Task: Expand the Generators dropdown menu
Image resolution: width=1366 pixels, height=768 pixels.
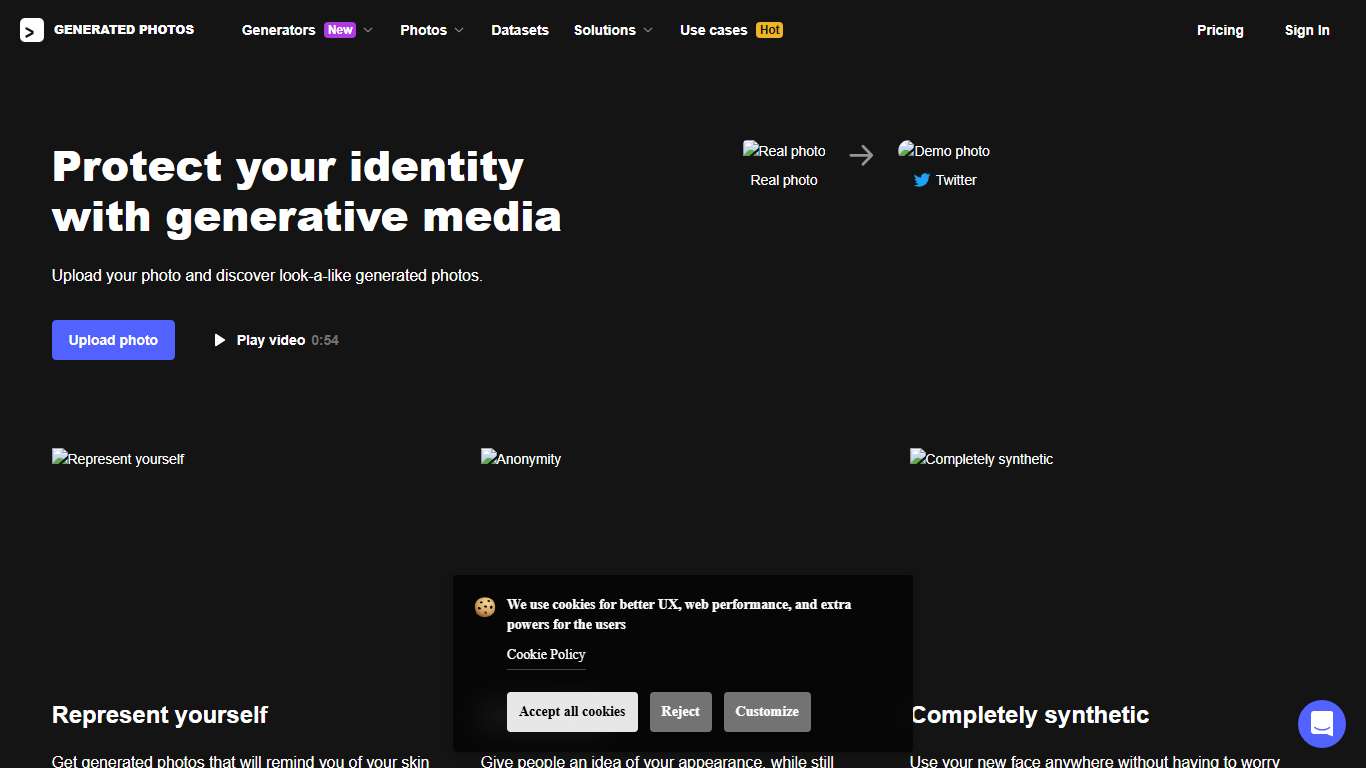Action: coord(278,30)
